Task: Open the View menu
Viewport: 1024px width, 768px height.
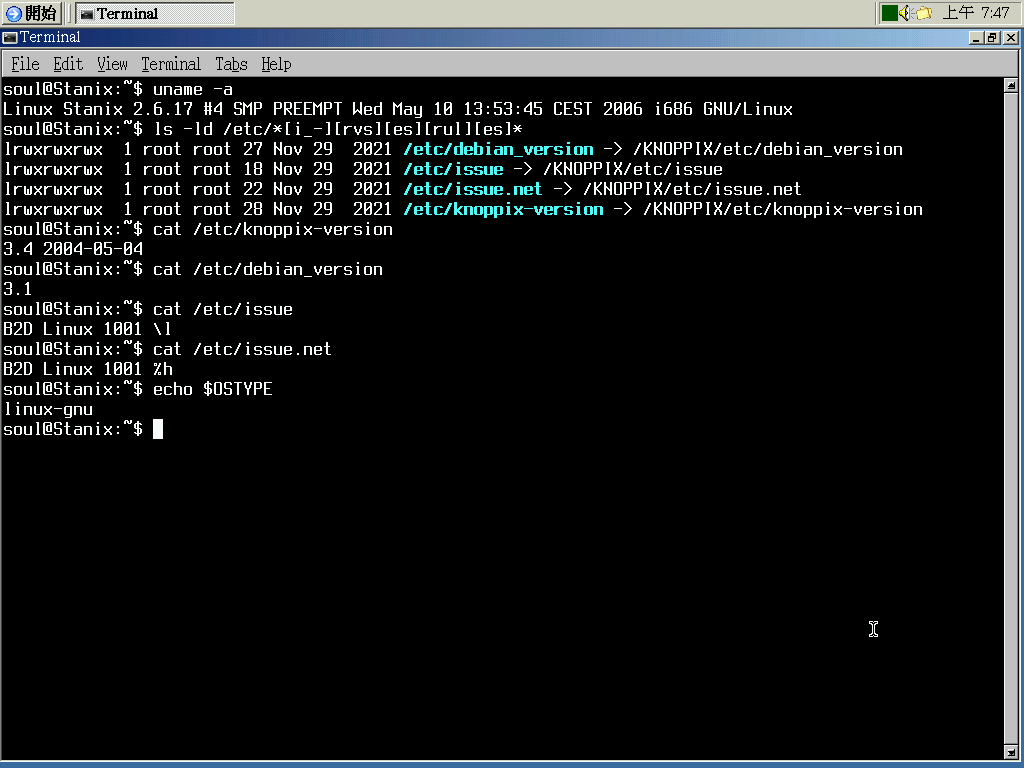Action: coord(112,64)
